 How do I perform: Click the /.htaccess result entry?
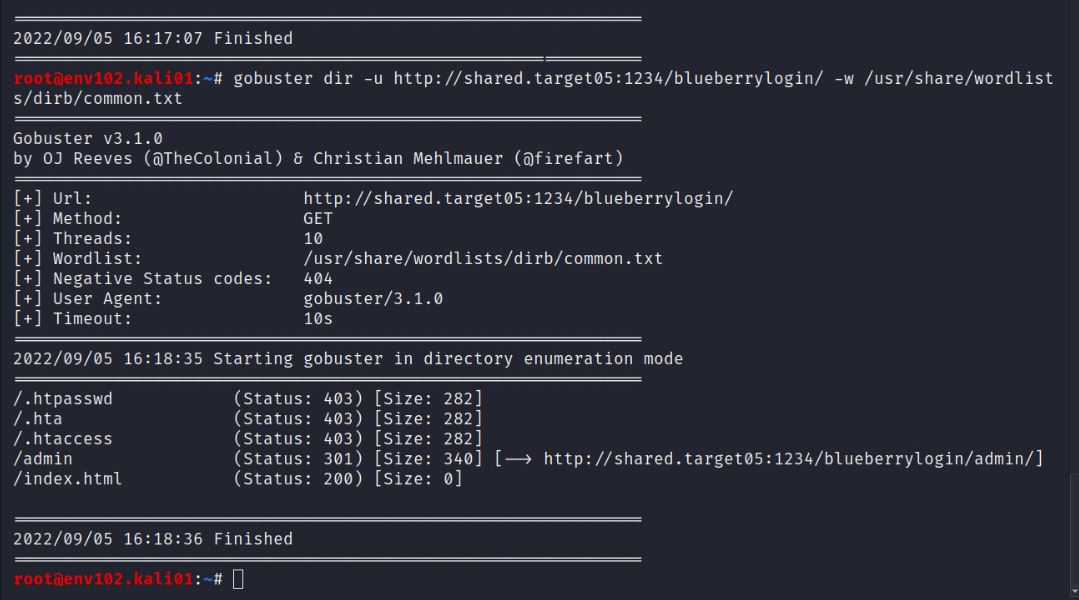click(63, 439)
